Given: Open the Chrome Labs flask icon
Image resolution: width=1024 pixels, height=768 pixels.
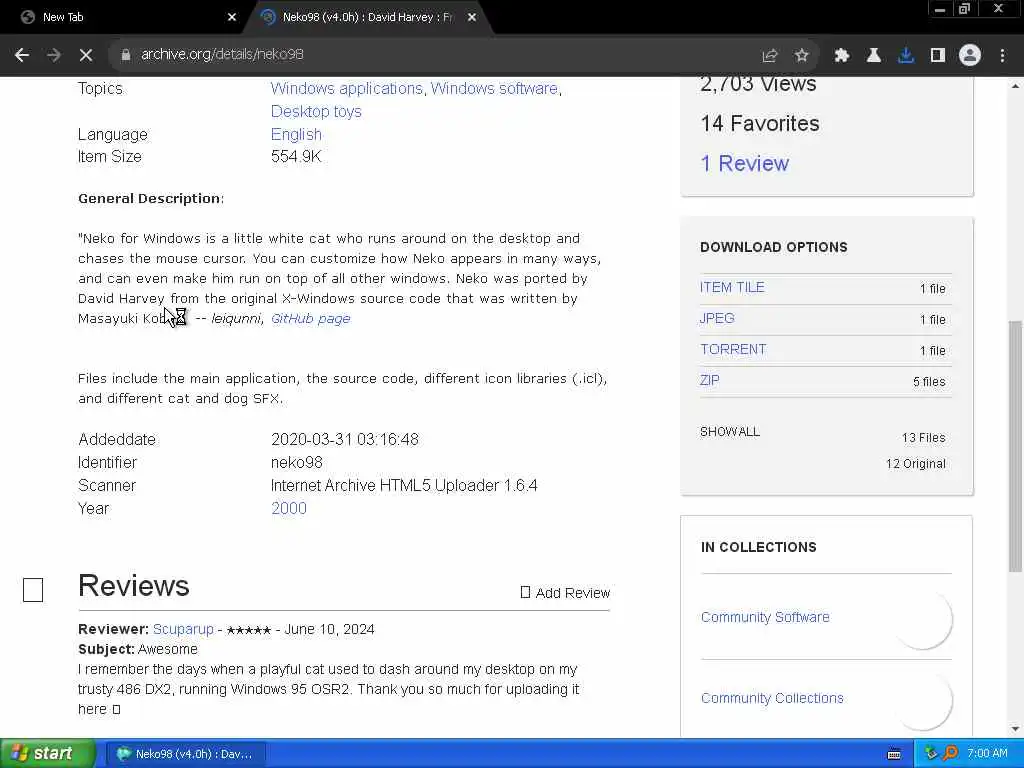Looking at the screenshot, I should pyautogui.click(x=874, y=56).
